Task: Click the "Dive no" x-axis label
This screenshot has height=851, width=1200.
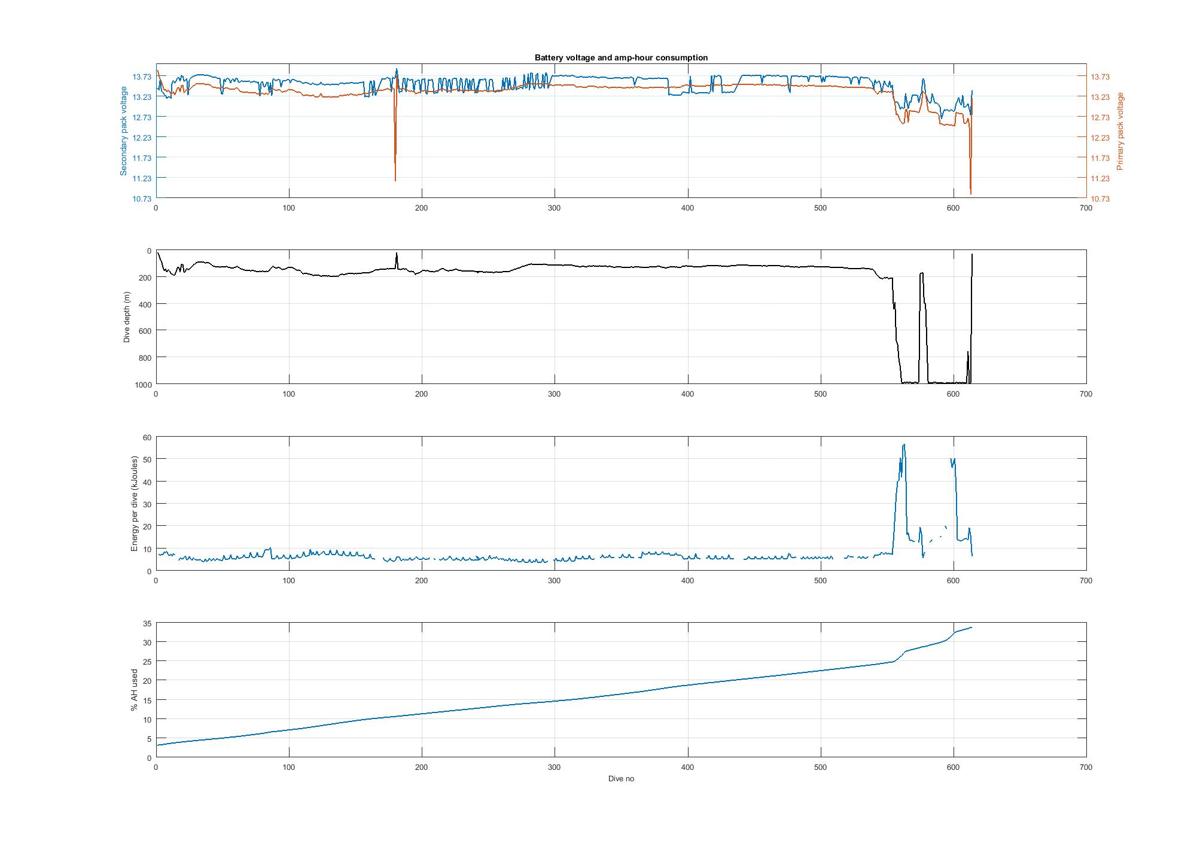Action: click(x=621, y=779)
